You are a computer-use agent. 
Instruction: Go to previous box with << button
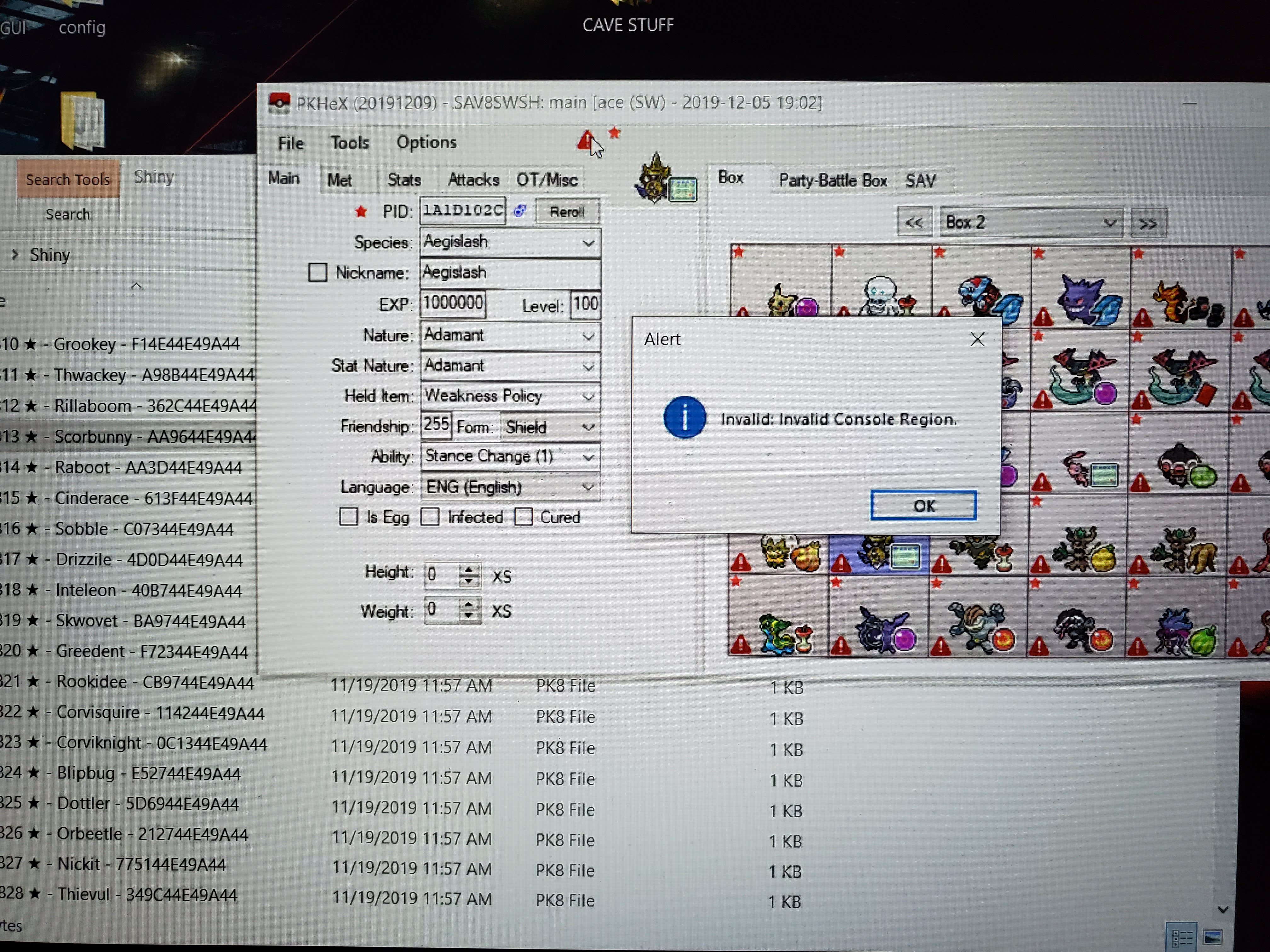click(x=914, y=223)
